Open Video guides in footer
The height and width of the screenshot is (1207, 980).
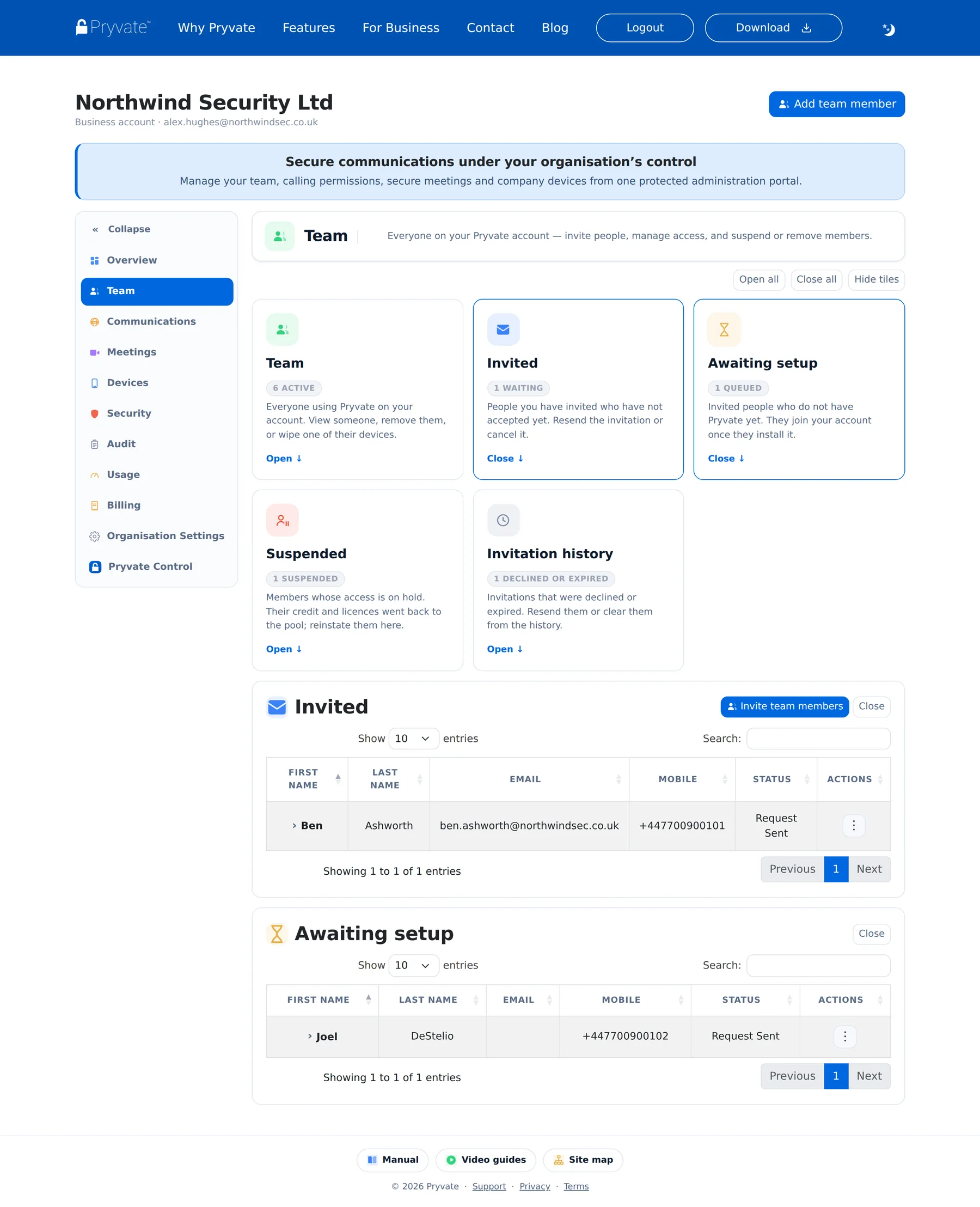[486, 1160]
